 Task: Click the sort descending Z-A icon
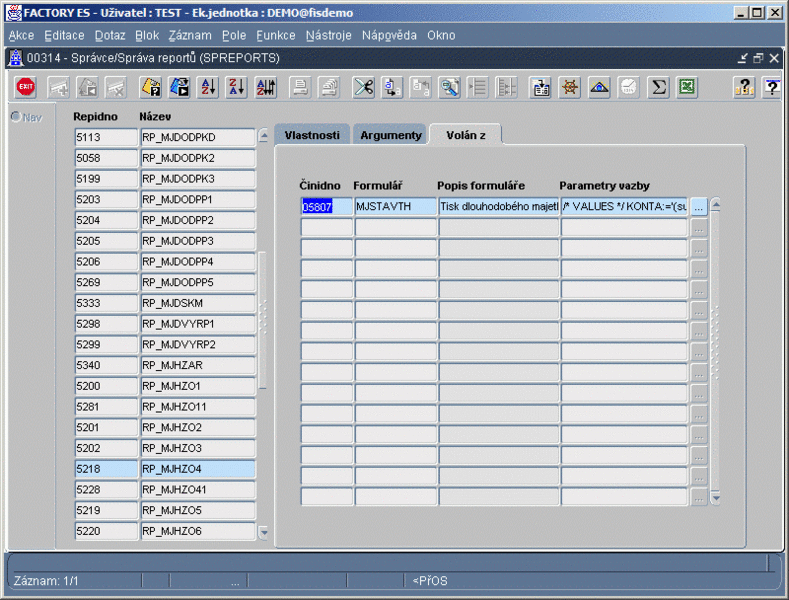[236, 88]
